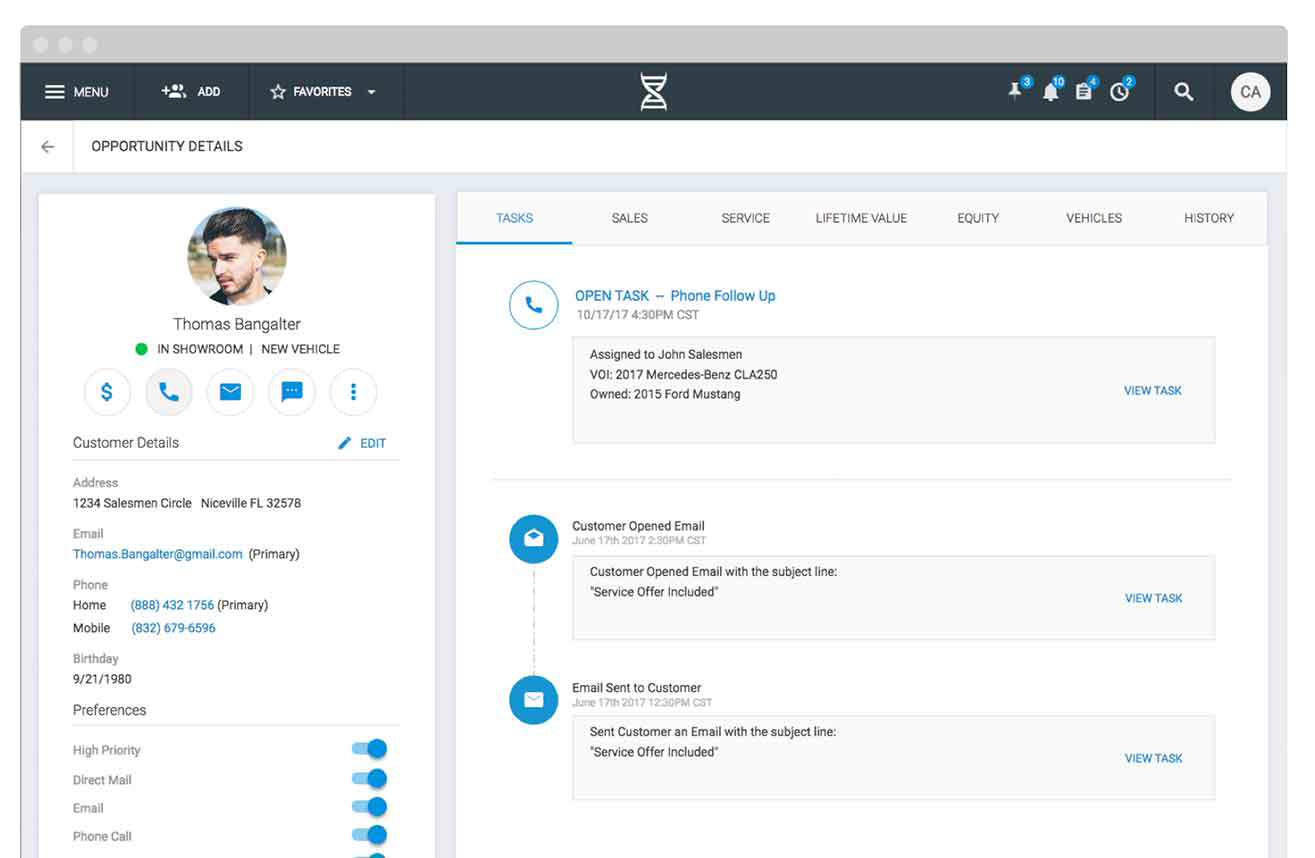Switch to the Vehicles tab
This screenshot has width=1315, height=858.
pos(1094,218)
